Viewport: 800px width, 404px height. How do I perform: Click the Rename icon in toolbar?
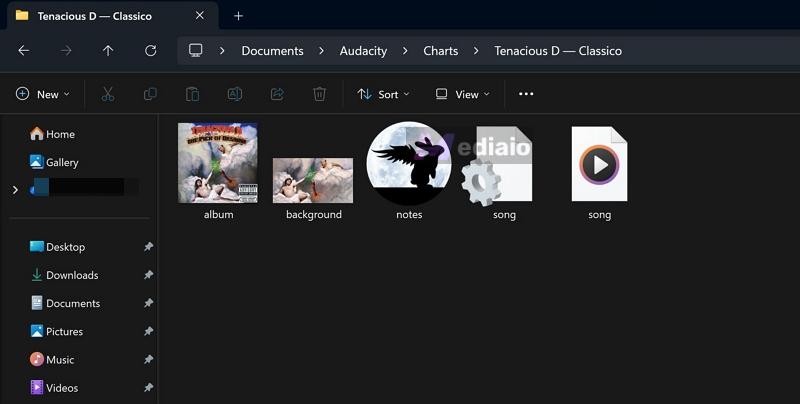click(x=235, y=94)
